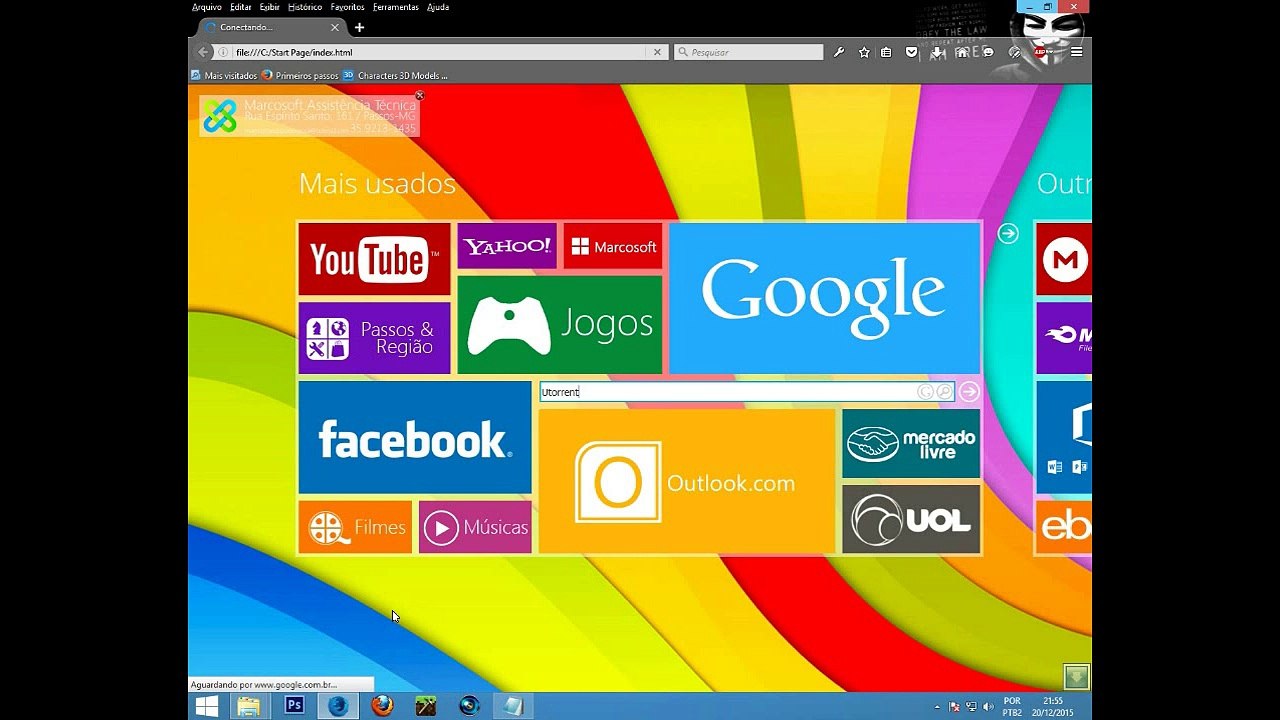Open the Filmes tile
Image resolution: width=1280 pixels, height=720 pixels.
pos(355,527)
